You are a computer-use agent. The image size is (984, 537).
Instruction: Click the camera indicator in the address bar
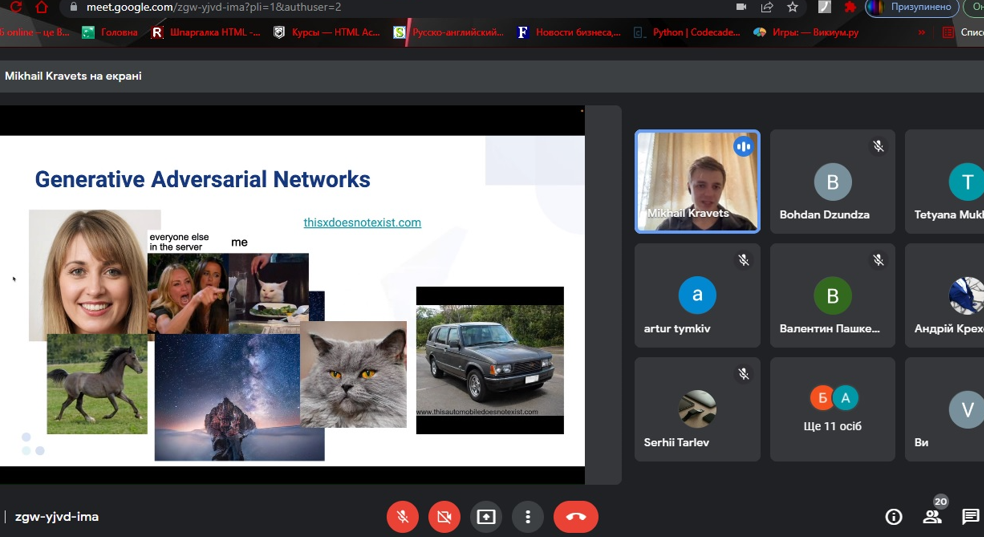(x=741, y=7)
